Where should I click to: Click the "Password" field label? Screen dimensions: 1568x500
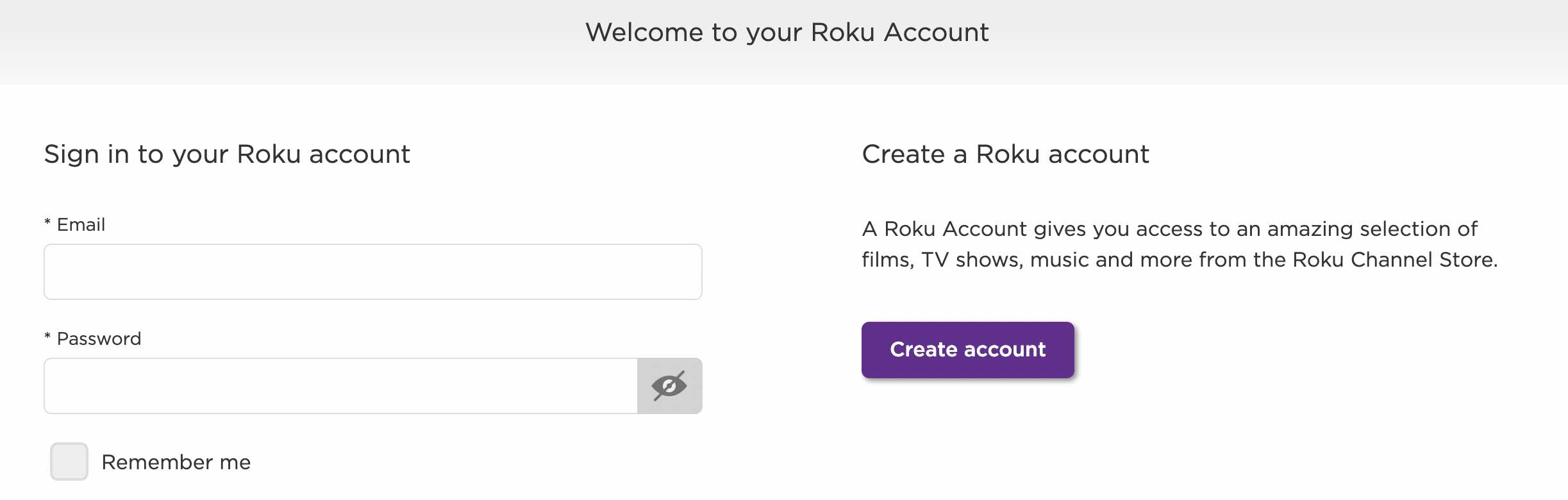pos(99,339)
